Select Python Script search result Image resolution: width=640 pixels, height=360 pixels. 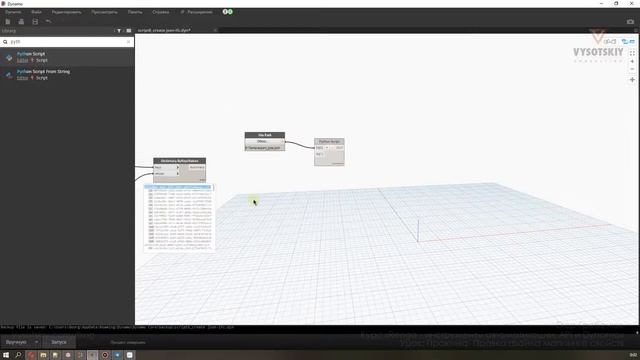pyautogui.click(x=67, y=57)
